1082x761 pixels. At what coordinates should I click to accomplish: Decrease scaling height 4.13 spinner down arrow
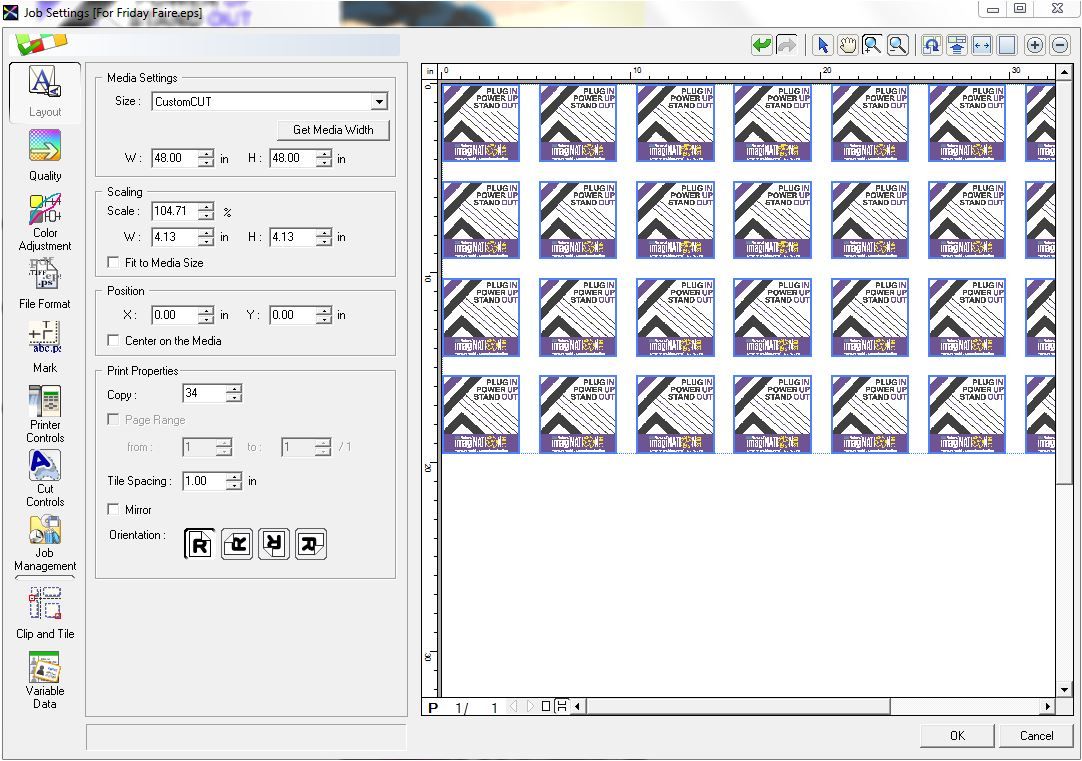click(324, 241)
